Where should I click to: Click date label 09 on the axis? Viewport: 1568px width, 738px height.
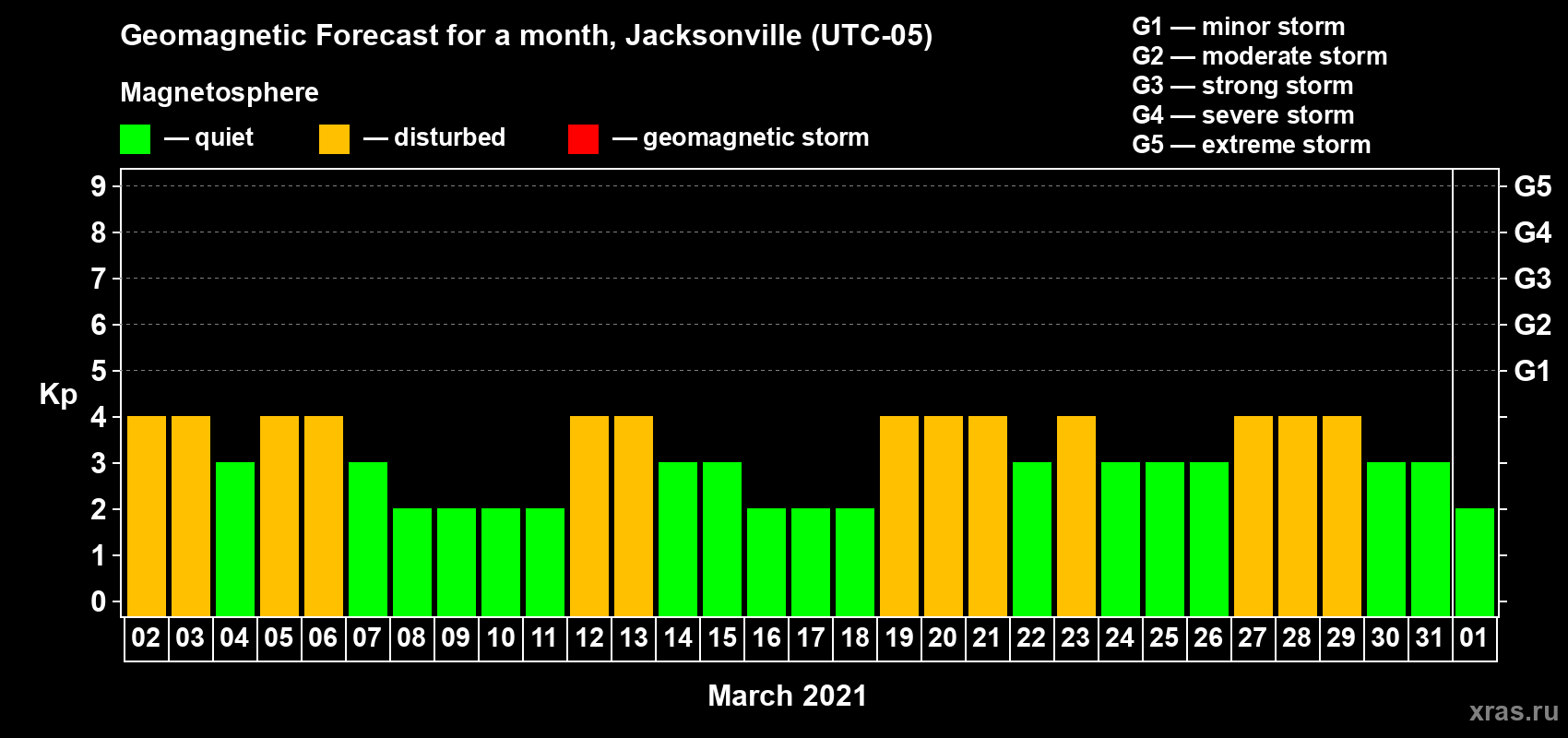click(x=456, y=638)
